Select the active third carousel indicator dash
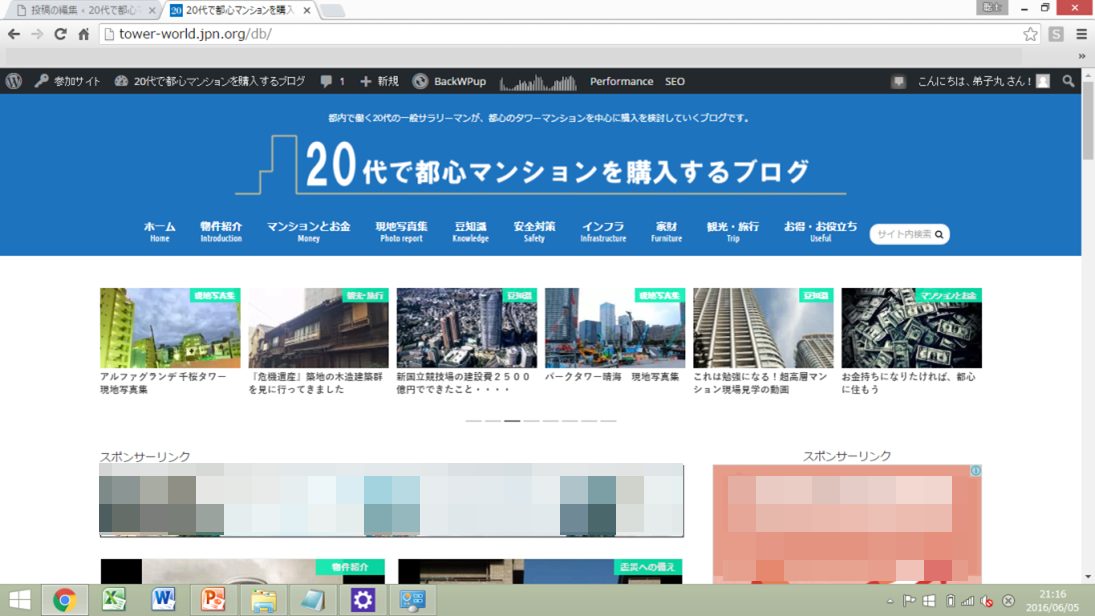This screenshot has height=616, width=1095. click(x=512, y=421)
